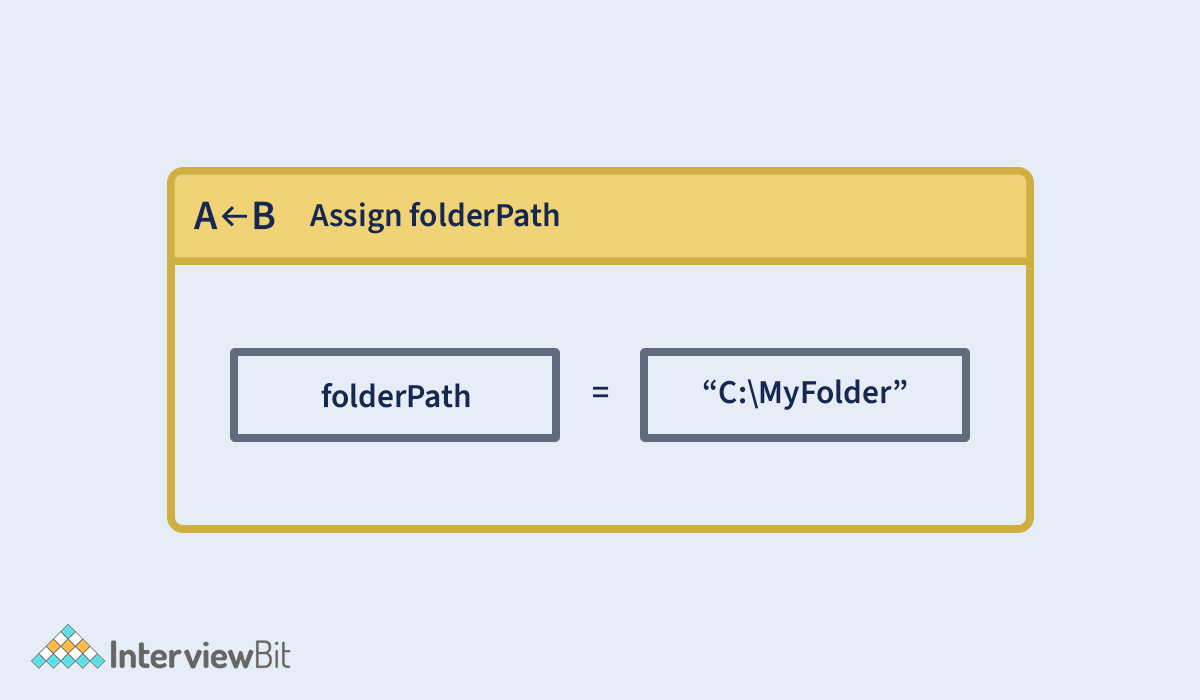This screenshot has height=700, width=1200.
Task: Select the Assign folderPath title text
Action: coord(435,215)
